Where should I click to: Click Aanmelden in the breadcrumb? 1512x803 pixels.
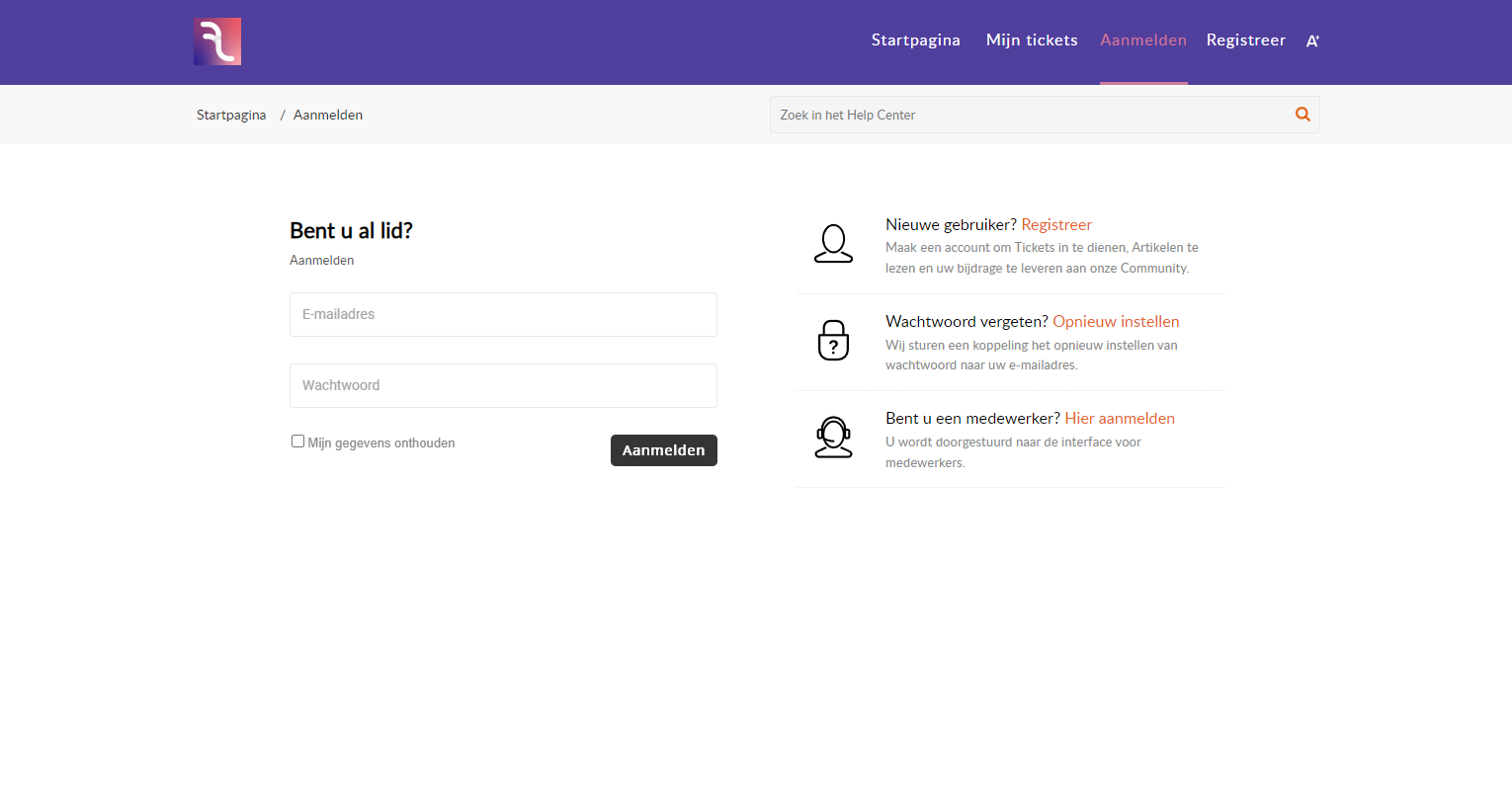[328, 116]
